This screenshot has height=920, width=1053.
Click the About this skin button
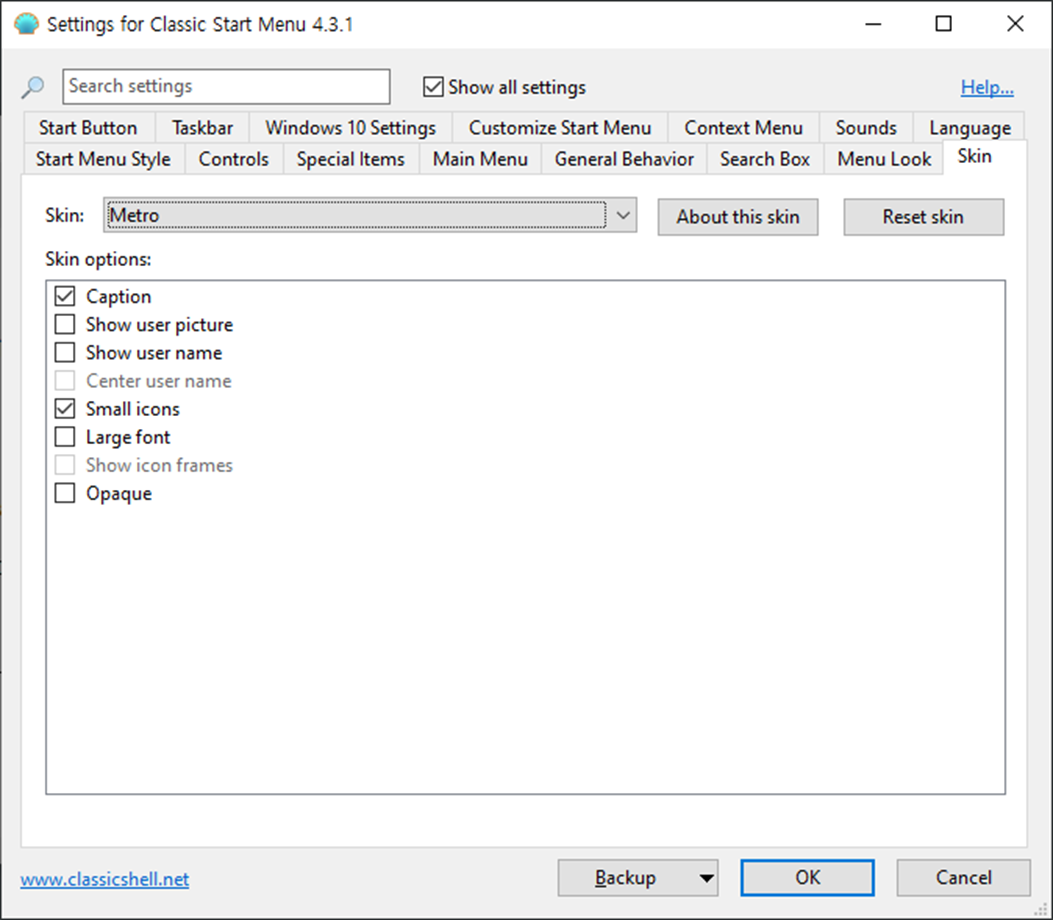pyautogui.click(x=737, y=217)
